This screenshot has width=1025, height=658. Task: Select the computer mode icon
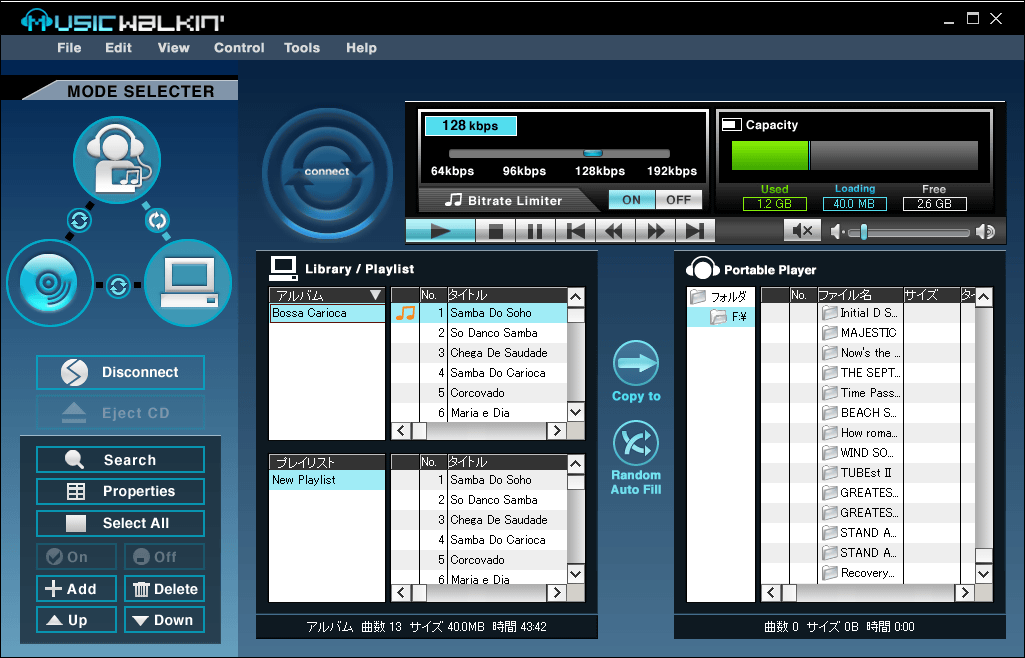188,283
